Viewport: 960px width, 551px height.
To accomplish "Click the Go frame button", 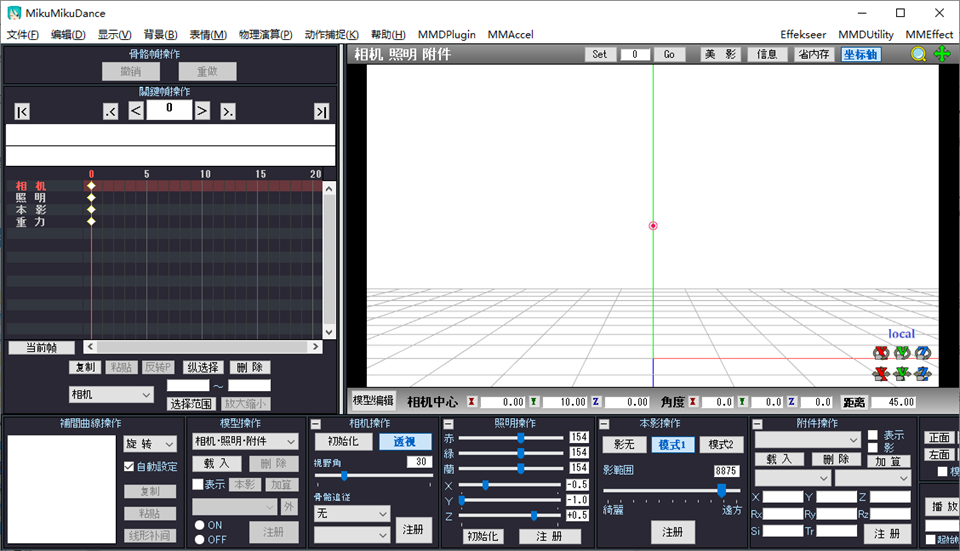I will 669,54.
